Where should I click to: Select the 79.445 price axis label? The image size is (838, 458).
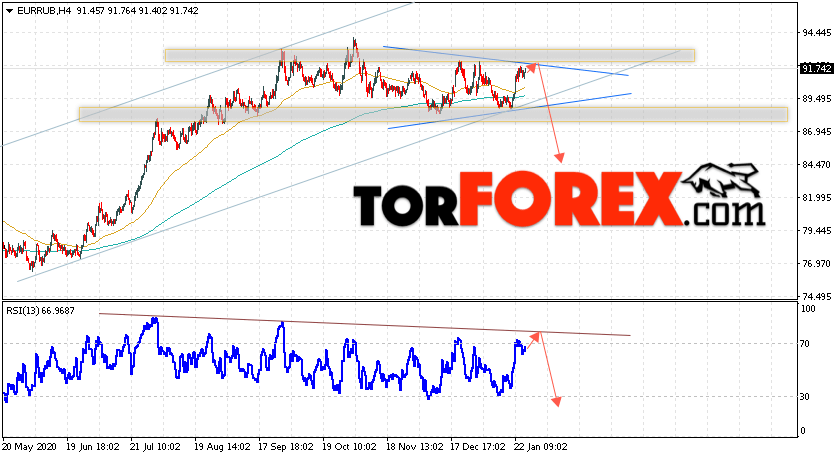816,230
